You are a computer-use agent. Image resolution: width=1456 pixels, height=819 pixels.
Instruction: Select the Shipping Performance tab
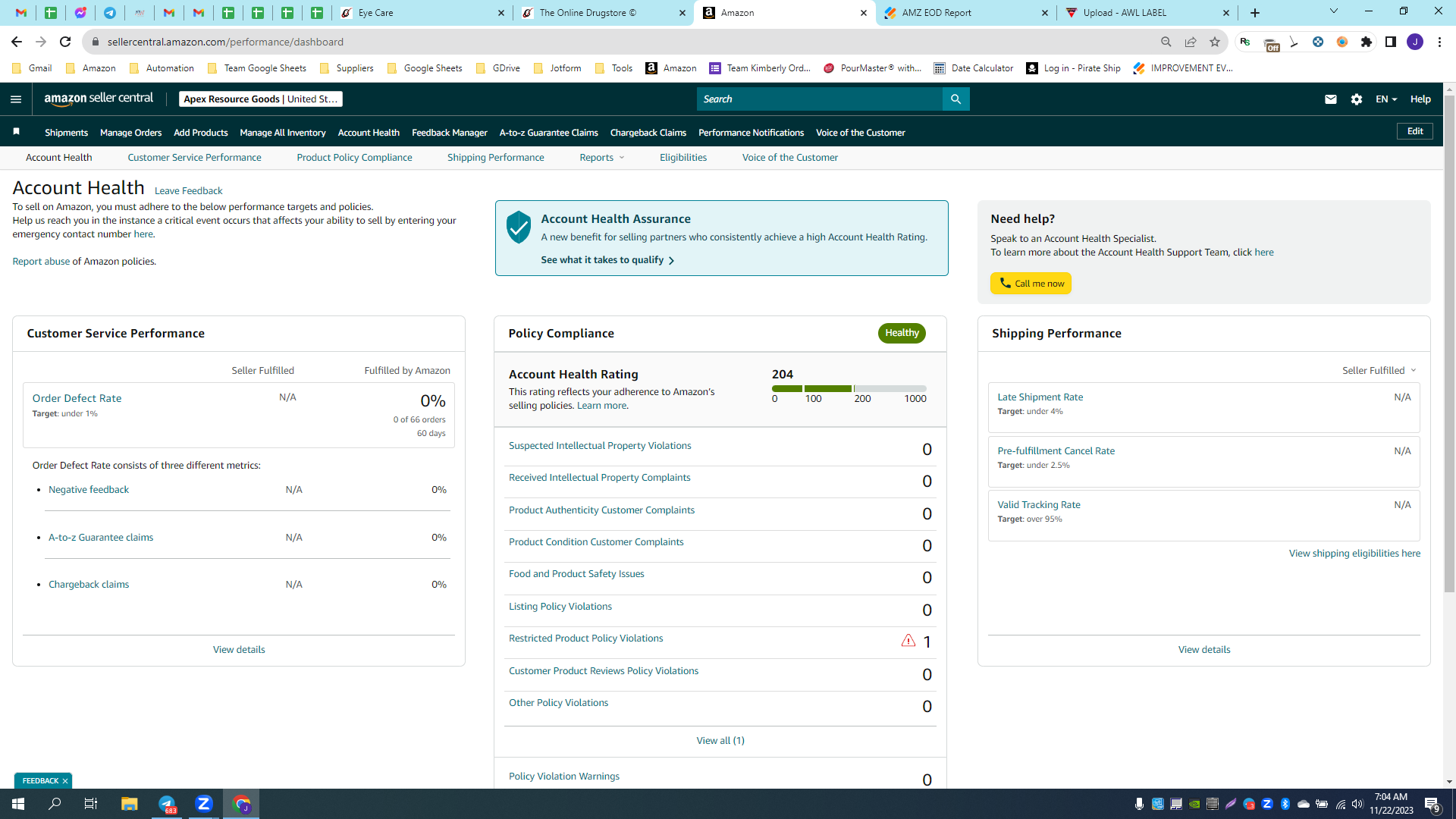(x=496, y=158)
